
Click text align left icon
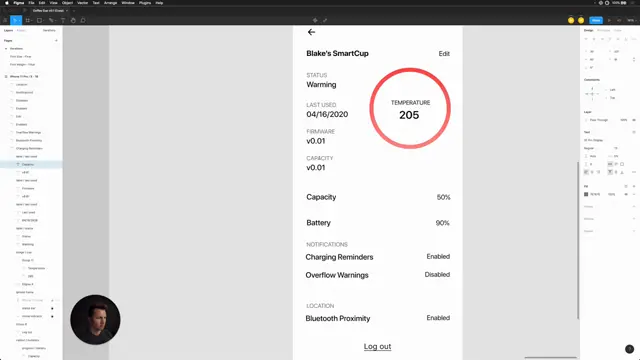[586, 172]
